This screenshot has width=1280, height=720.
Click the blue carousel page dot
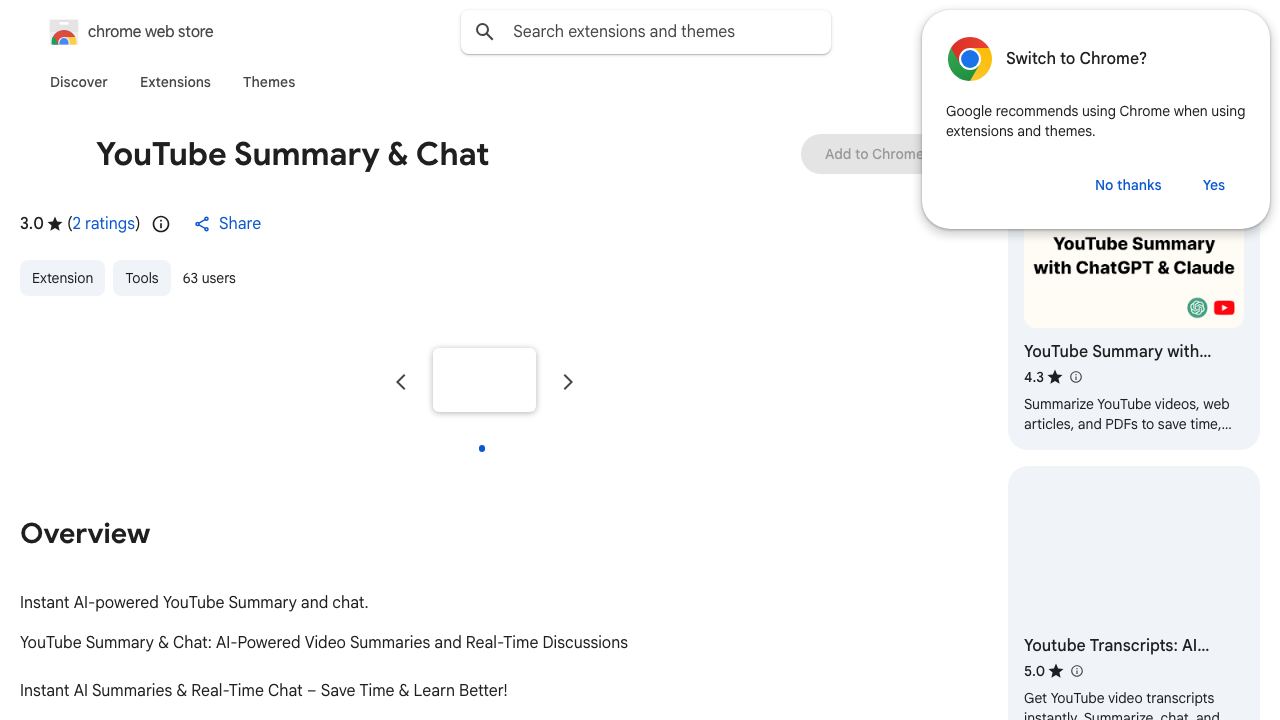click(482, 448)
